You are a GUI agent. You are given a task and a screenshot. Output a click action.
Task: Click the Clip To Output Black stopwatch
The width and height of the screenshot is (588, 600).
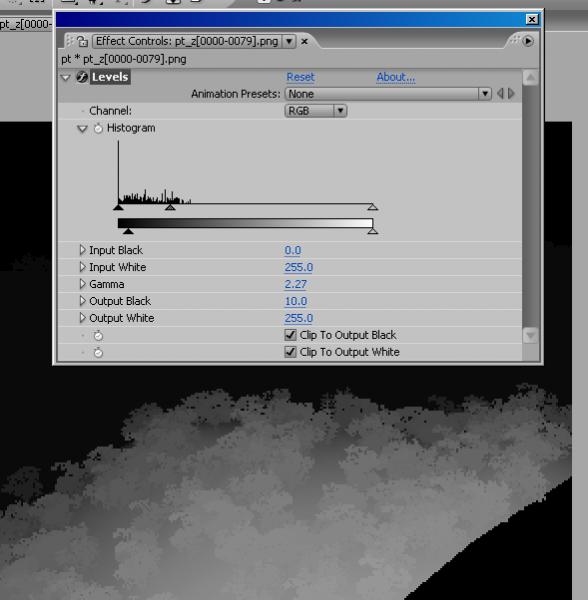[x=98, y=336]
